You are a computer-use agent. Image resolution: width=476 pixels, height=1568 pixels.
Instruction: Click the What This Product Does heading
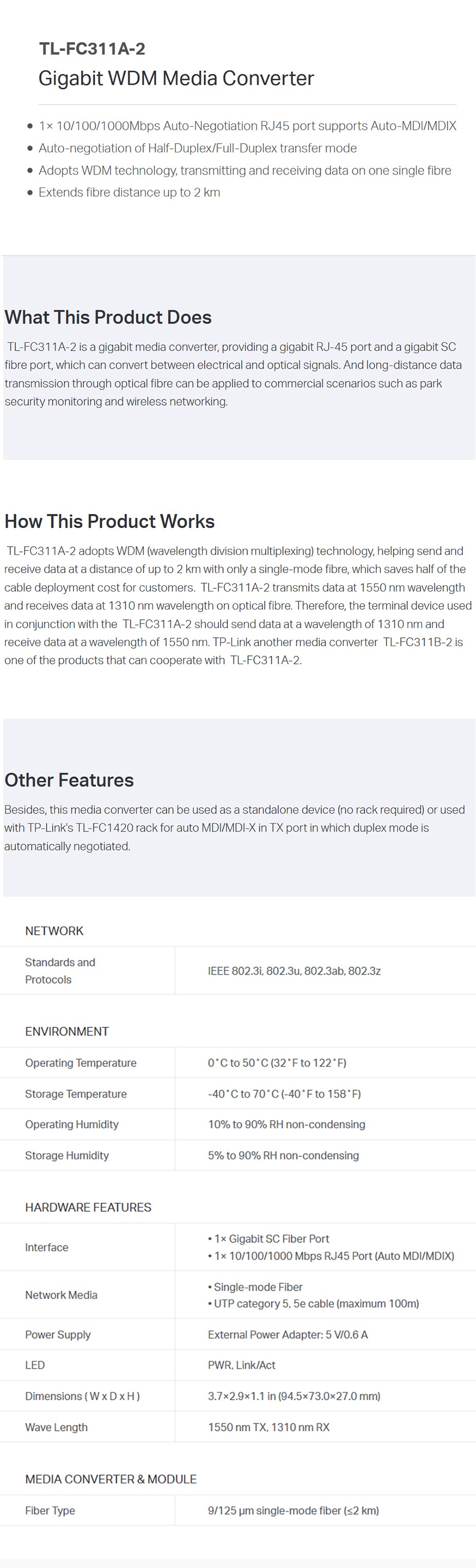[109, 317]
